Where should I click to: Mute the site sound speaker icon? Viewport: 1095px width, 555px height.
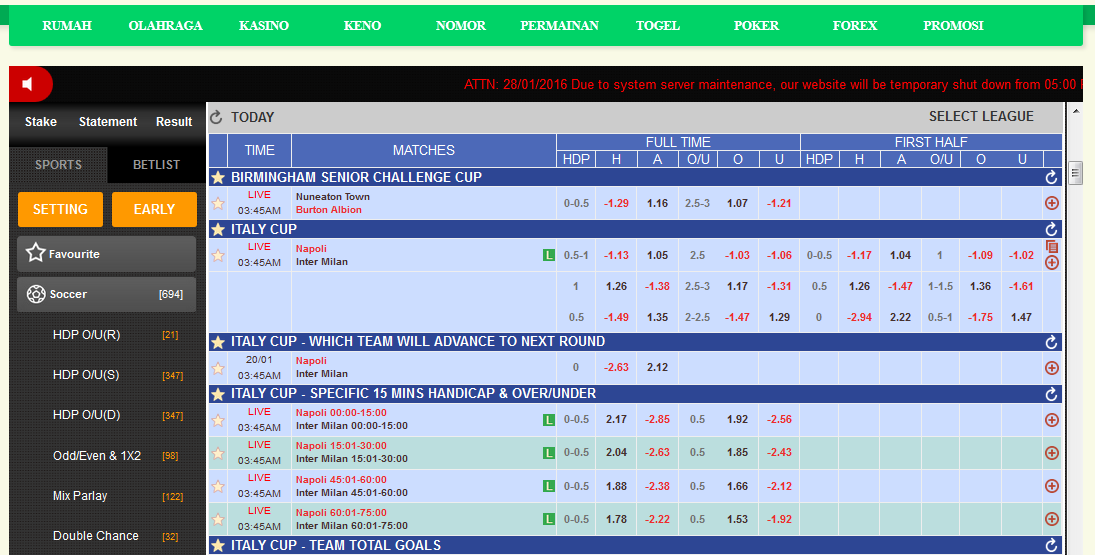tap(28, 84)
